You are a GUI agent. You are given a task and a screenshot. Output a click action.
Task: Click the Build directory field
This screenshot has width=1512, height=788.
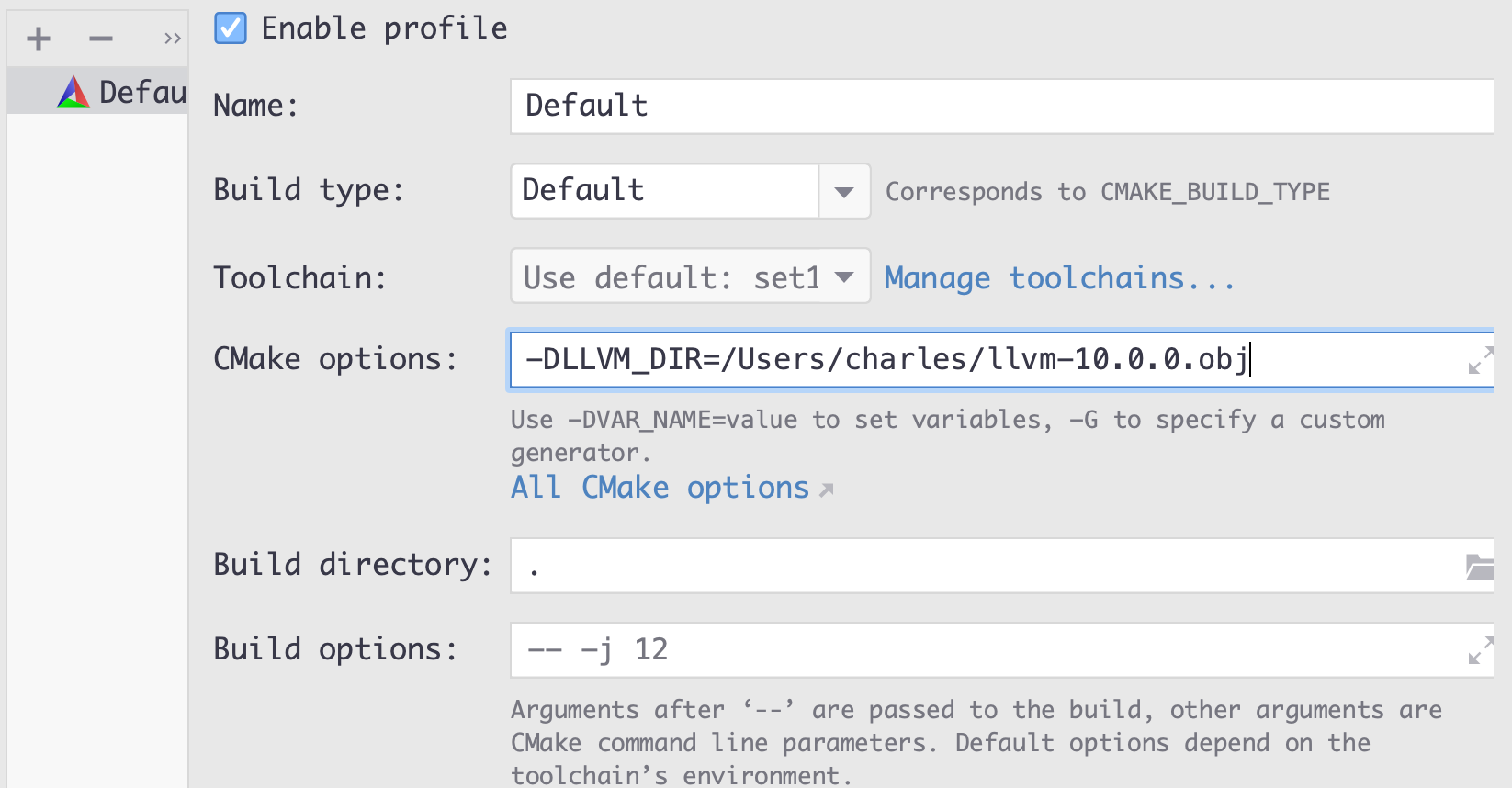[x=1002, y=566]
